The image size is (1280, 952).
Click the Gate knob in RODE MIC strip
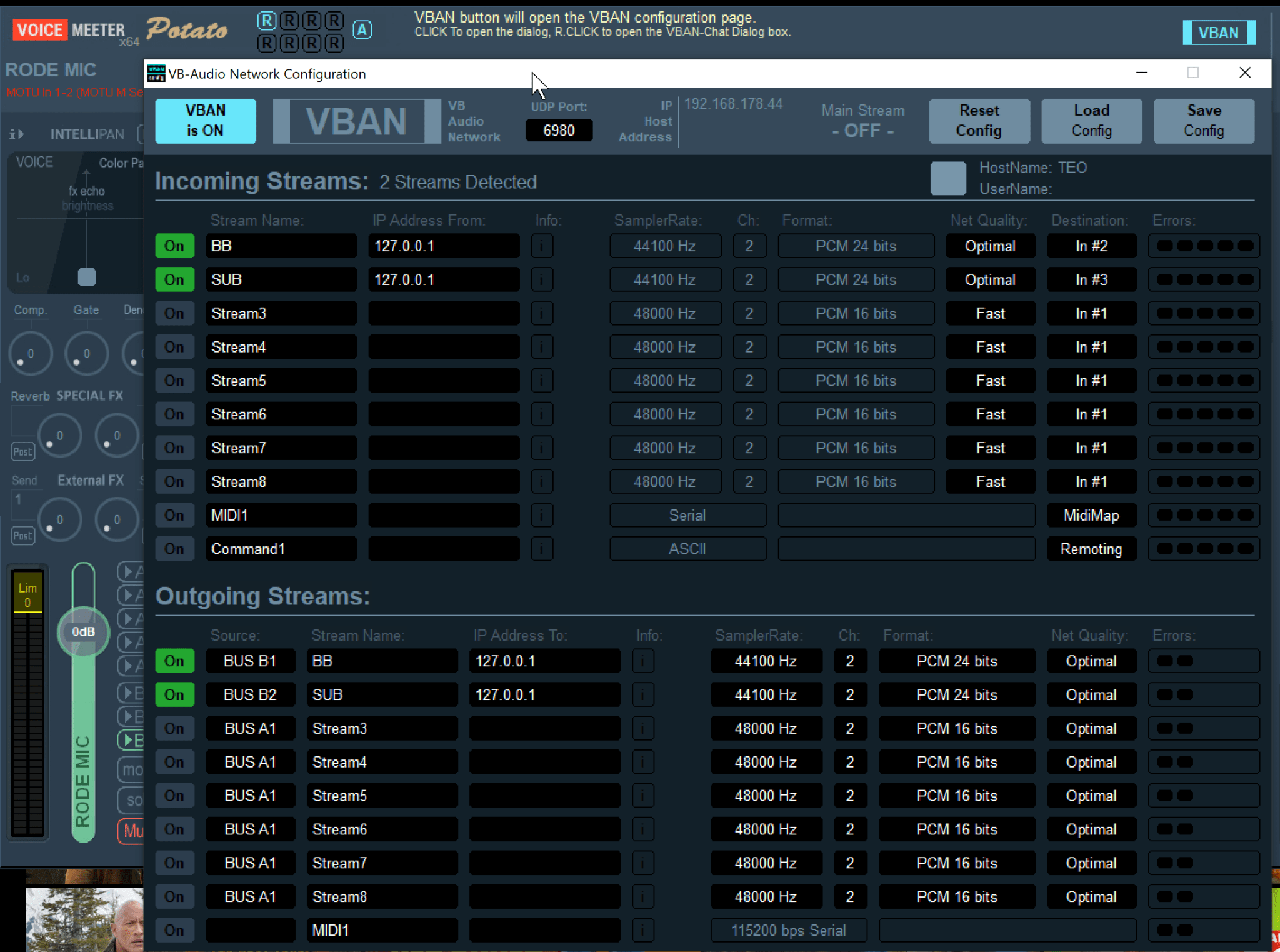point(86,354)
